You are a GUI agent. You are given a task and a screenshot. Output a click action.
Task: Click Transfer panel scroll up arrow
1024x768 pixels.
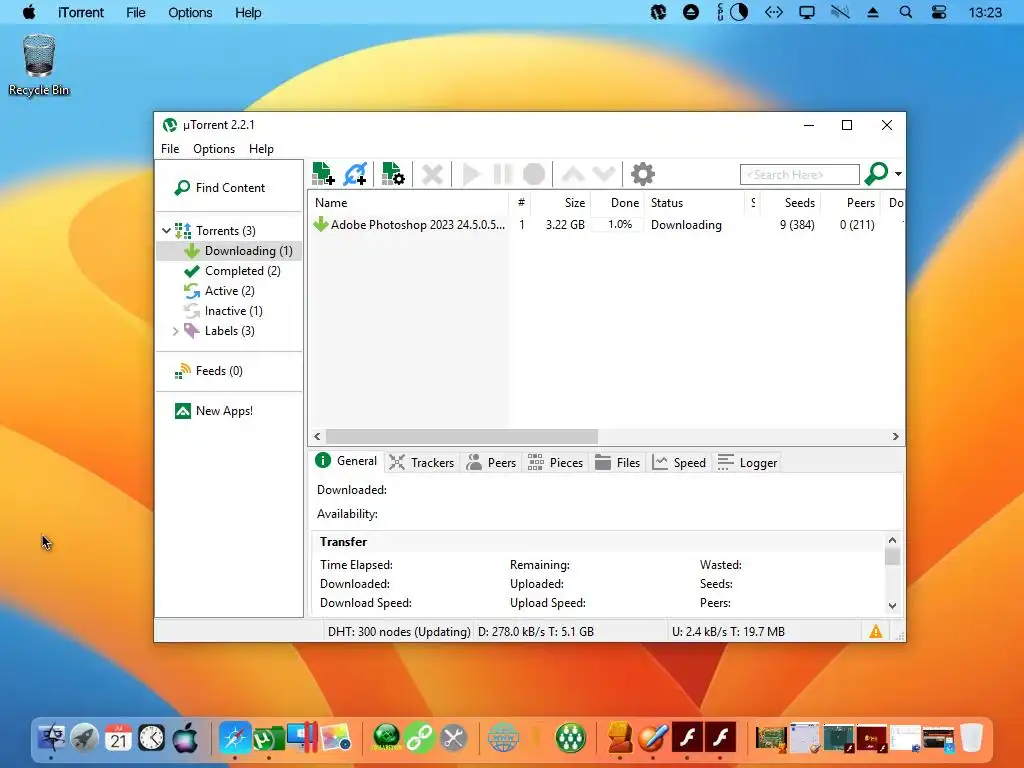892,540
